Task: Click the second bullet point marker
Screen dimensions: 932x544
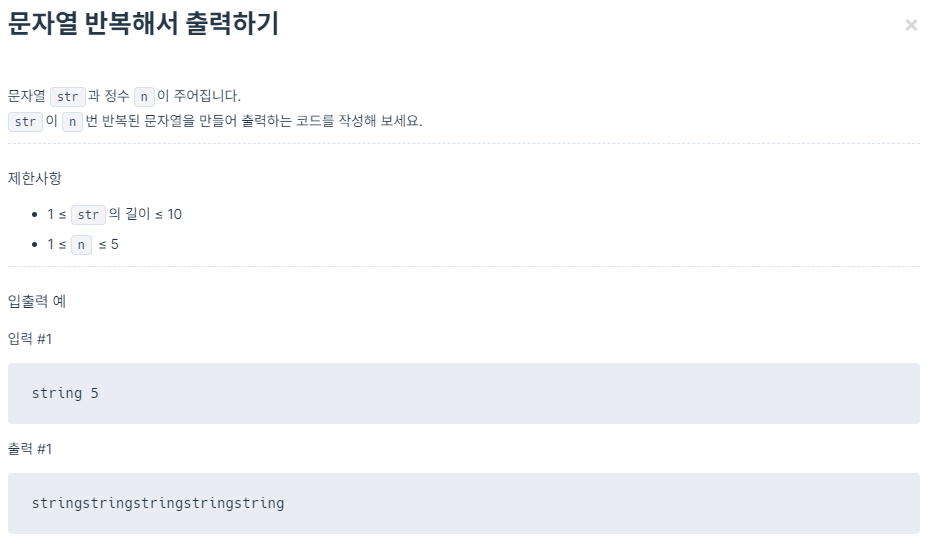Action: click(34, 244)
